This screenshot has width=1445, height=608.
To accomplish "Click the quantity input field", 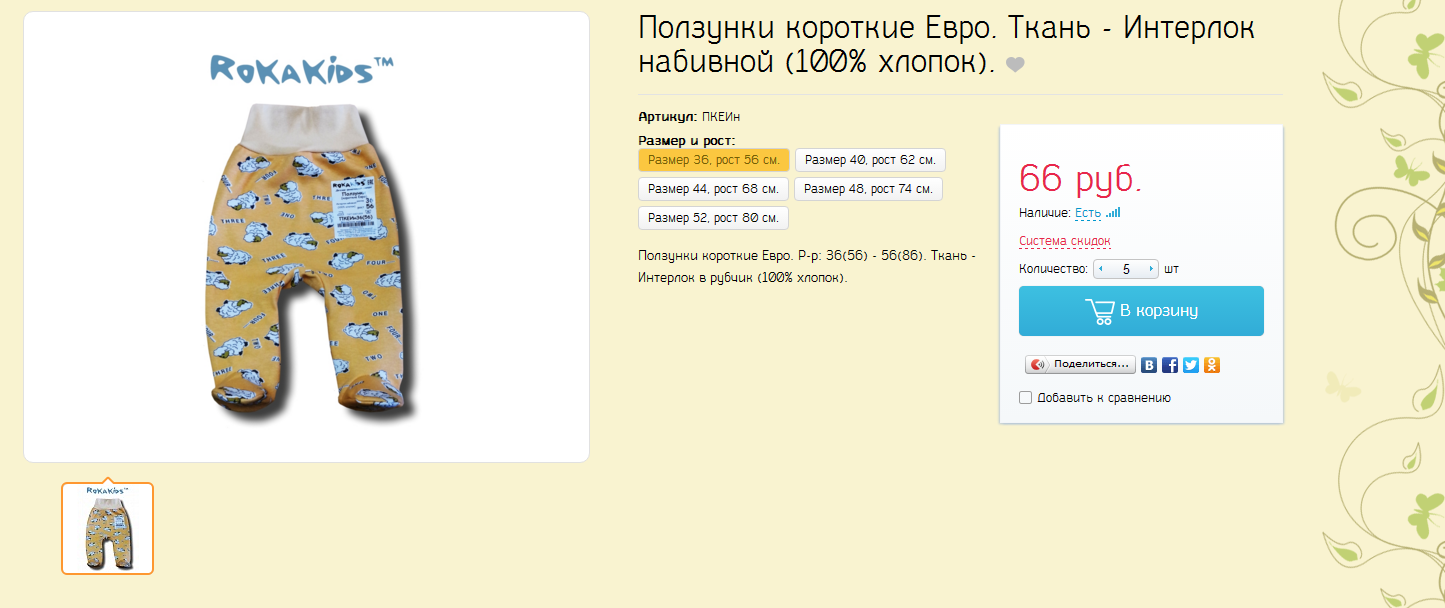I will [1126, 269].
